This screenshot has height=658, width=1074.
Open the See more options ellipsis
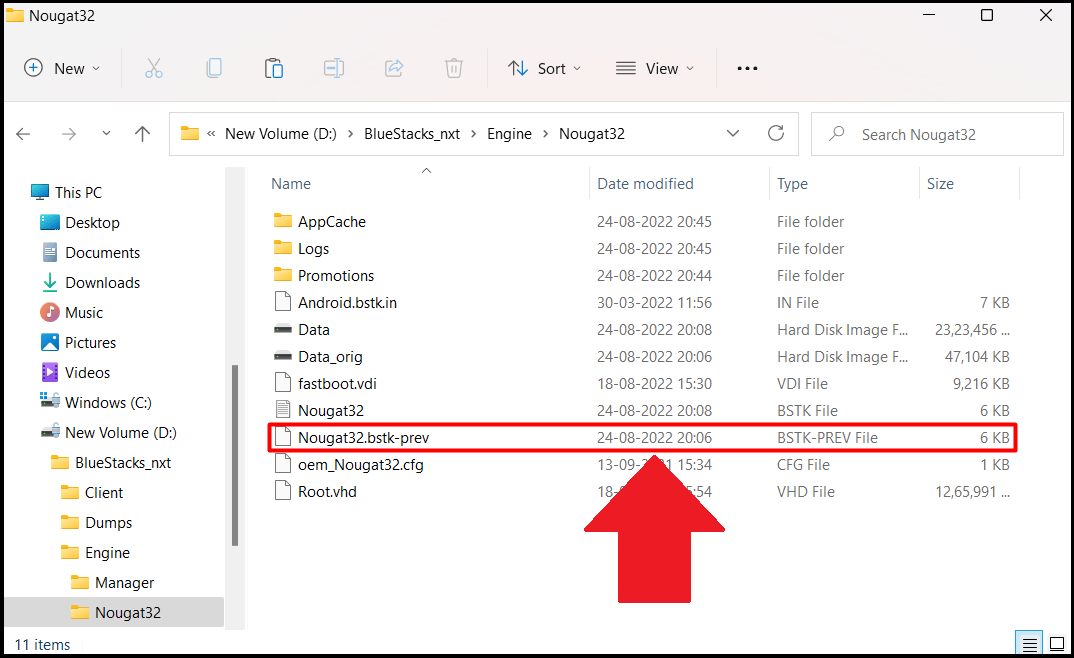pos(746,68)
